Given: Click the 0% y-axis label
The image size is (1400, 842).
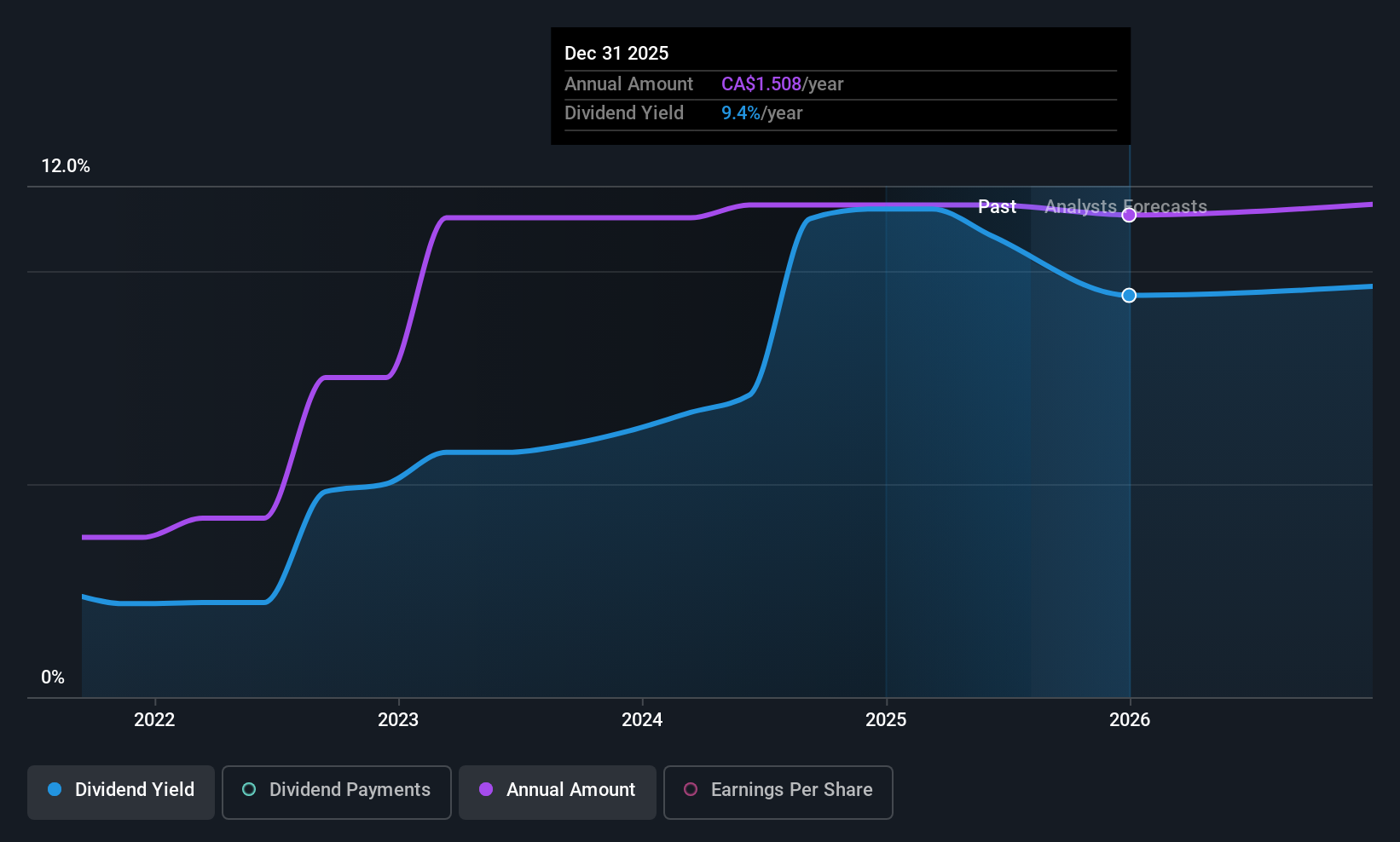Looking at the screenshot, I should coord(53,678).
